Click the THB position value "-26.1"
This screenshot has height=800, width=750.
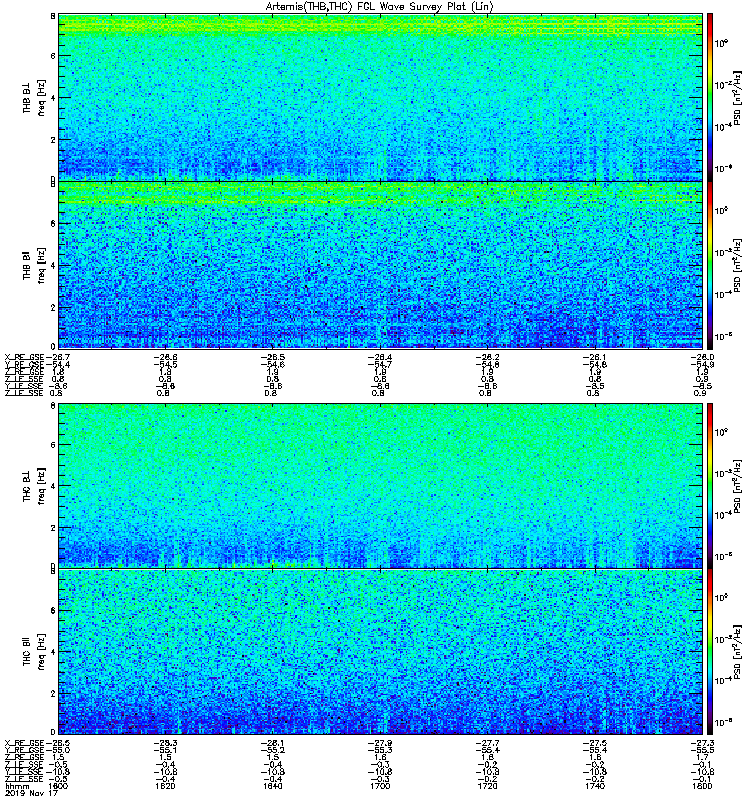tap(595, 357)
